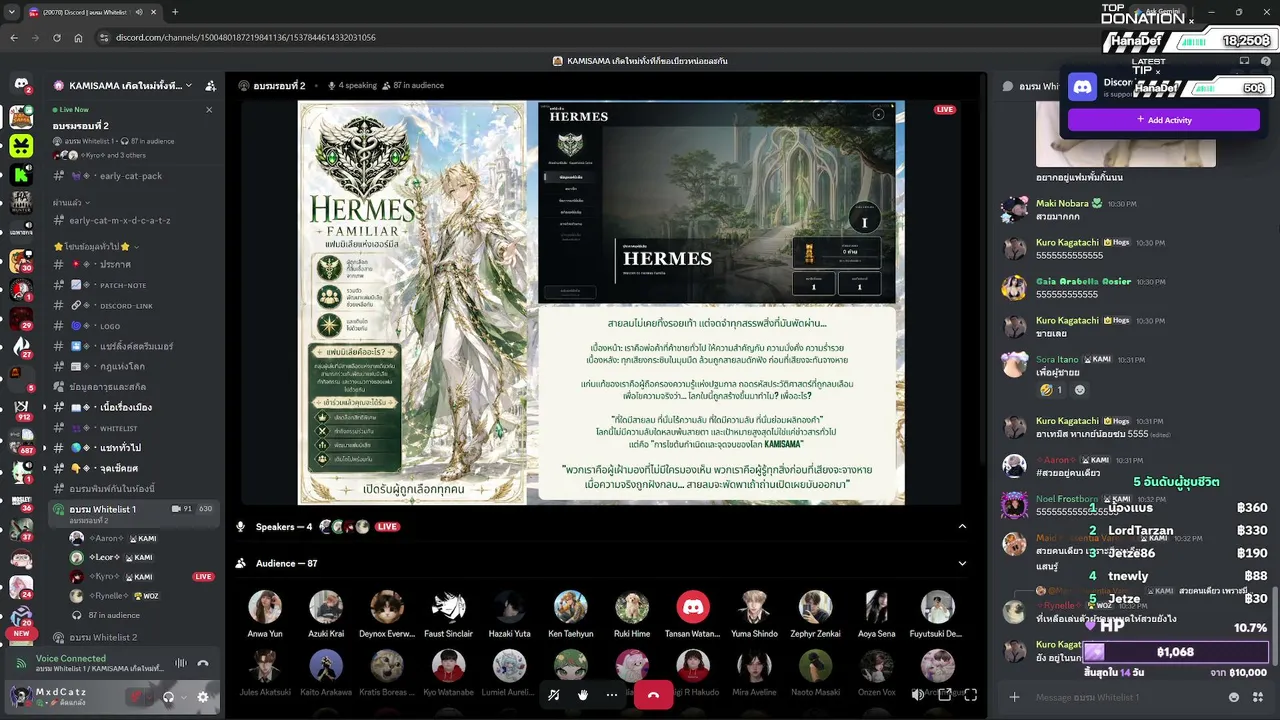Open the early-cat-m-x-d-c-a-t-z channel
Image resolution: width=1280 pixels, height=720 pixels.
(132, 220)
